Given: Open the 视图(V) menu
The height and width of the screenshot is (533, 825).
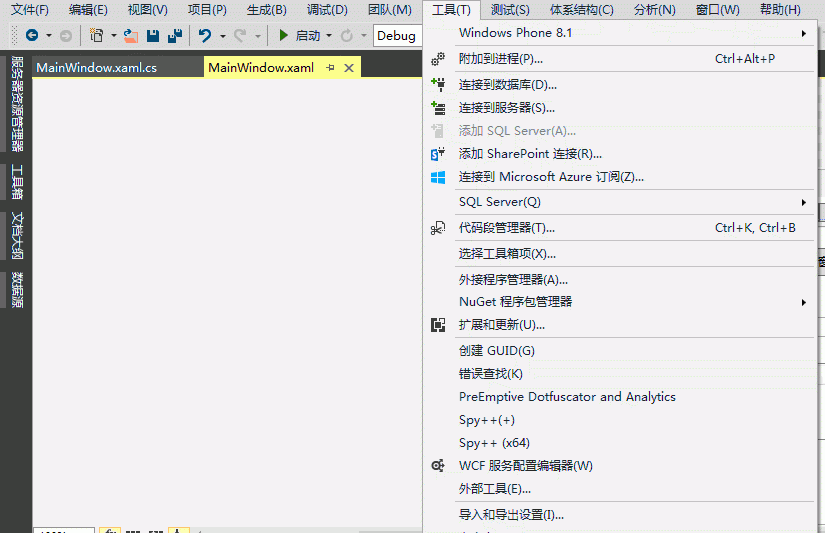Looking at the screenshot, I should (x=147, y=9).
